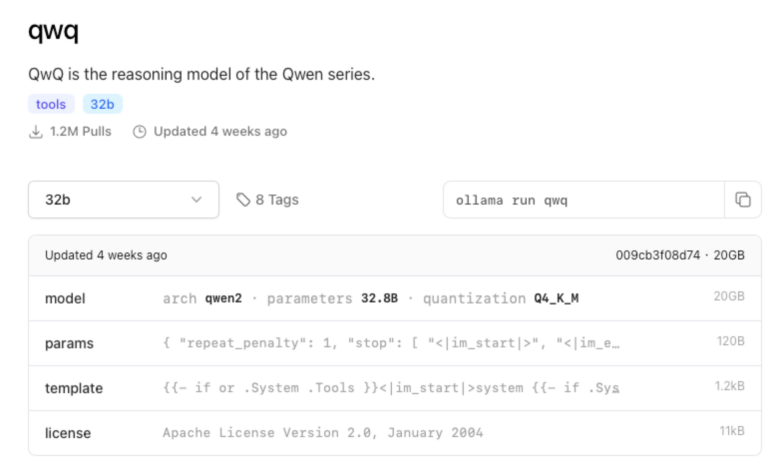Viewport: 780px width, 476px height.
Task: Click the tag icon next to 8 Tags
Action: pyautogui.click(x=243, y=200)
